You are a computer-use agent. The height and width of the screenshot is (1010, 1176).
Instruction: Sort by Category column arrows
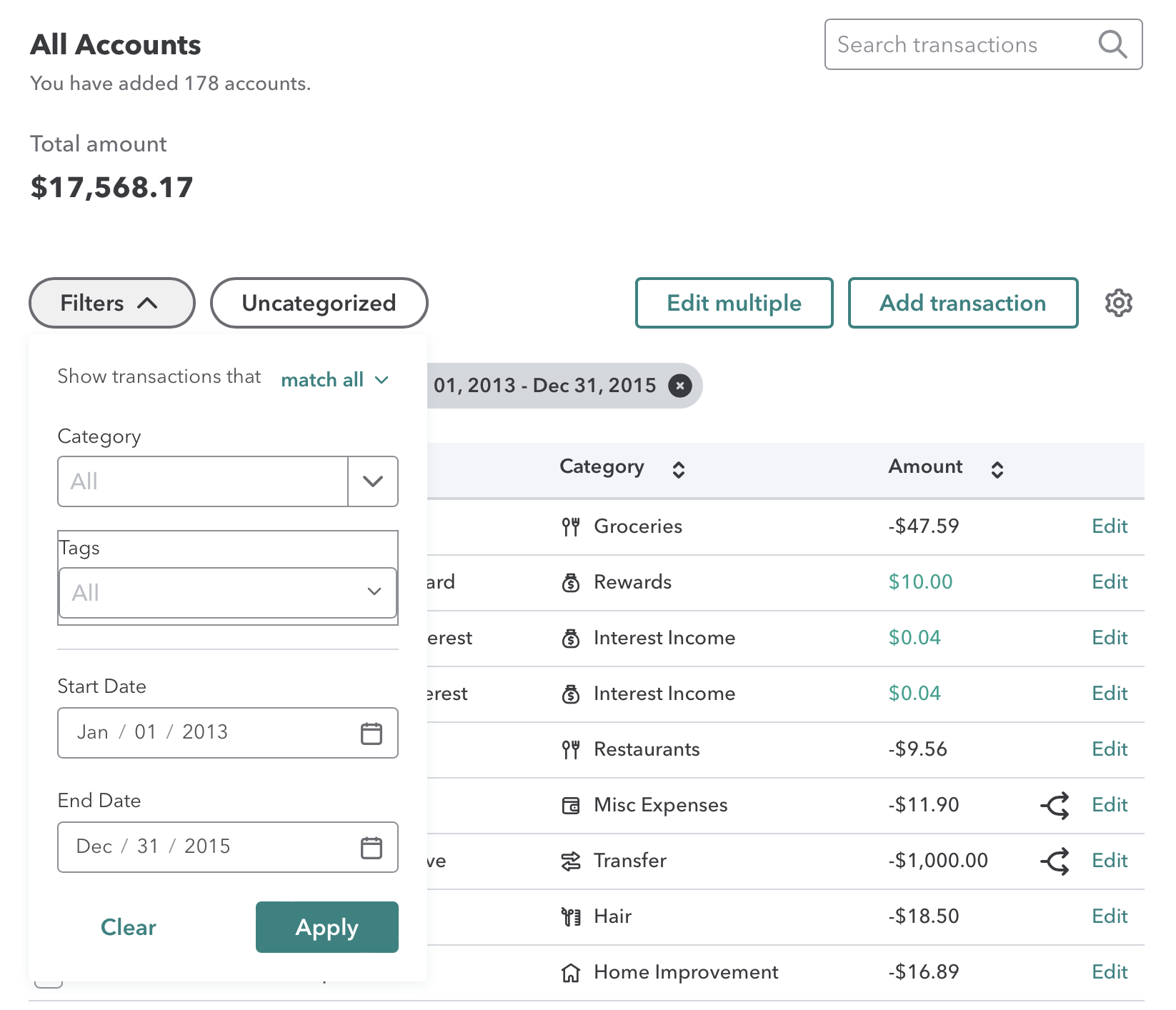(678, 469)
